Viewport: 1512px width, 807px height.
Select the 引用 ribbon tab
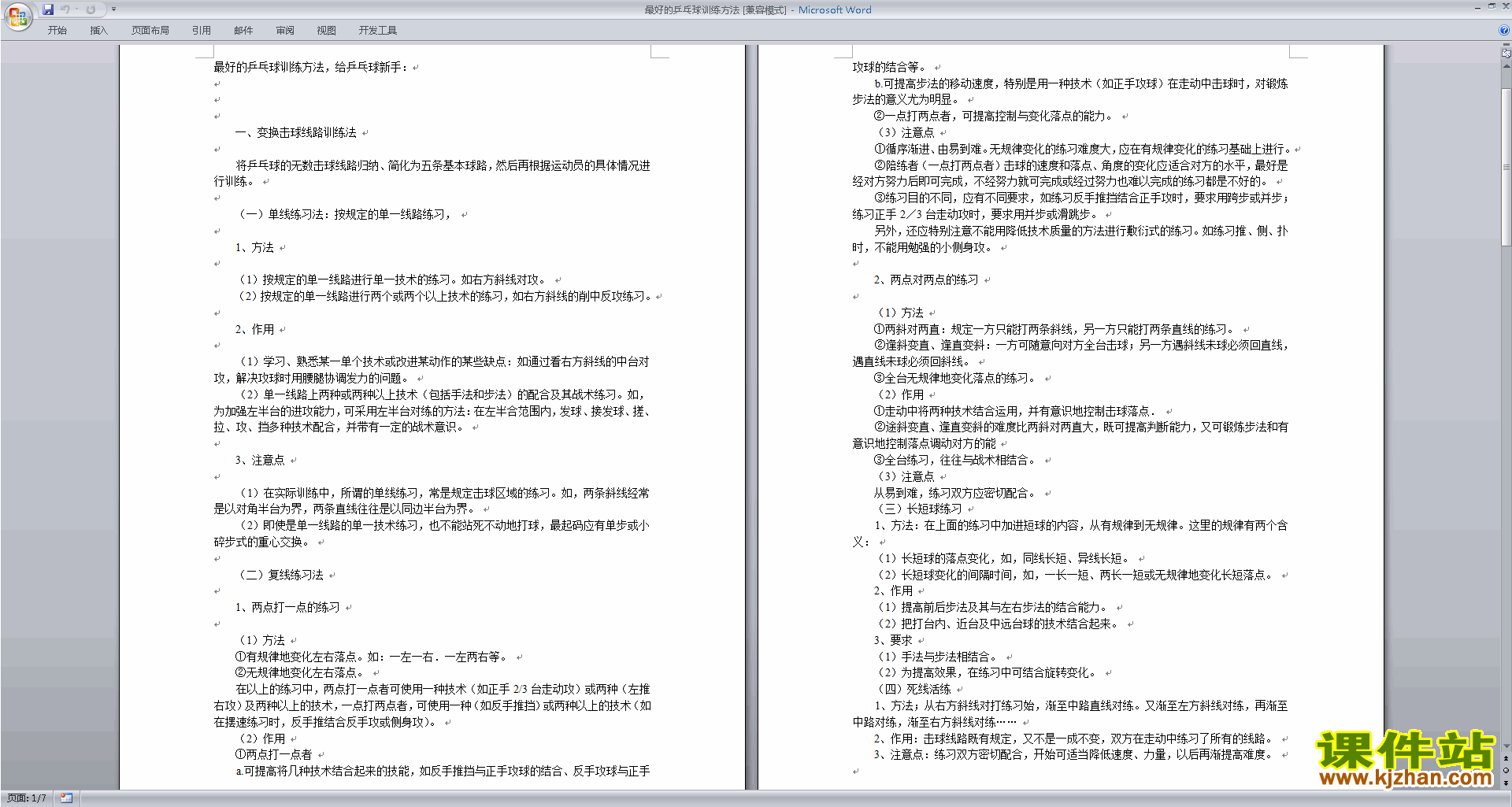point(202,31)
